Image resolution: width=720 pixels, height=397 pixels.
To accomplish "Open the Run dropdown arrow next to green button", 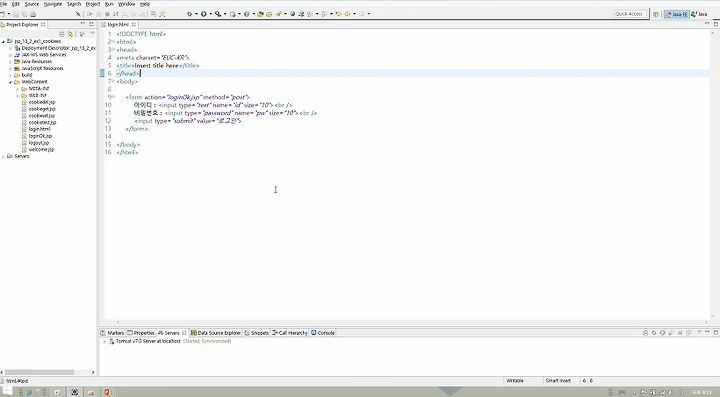I will [x=210, y=14].
